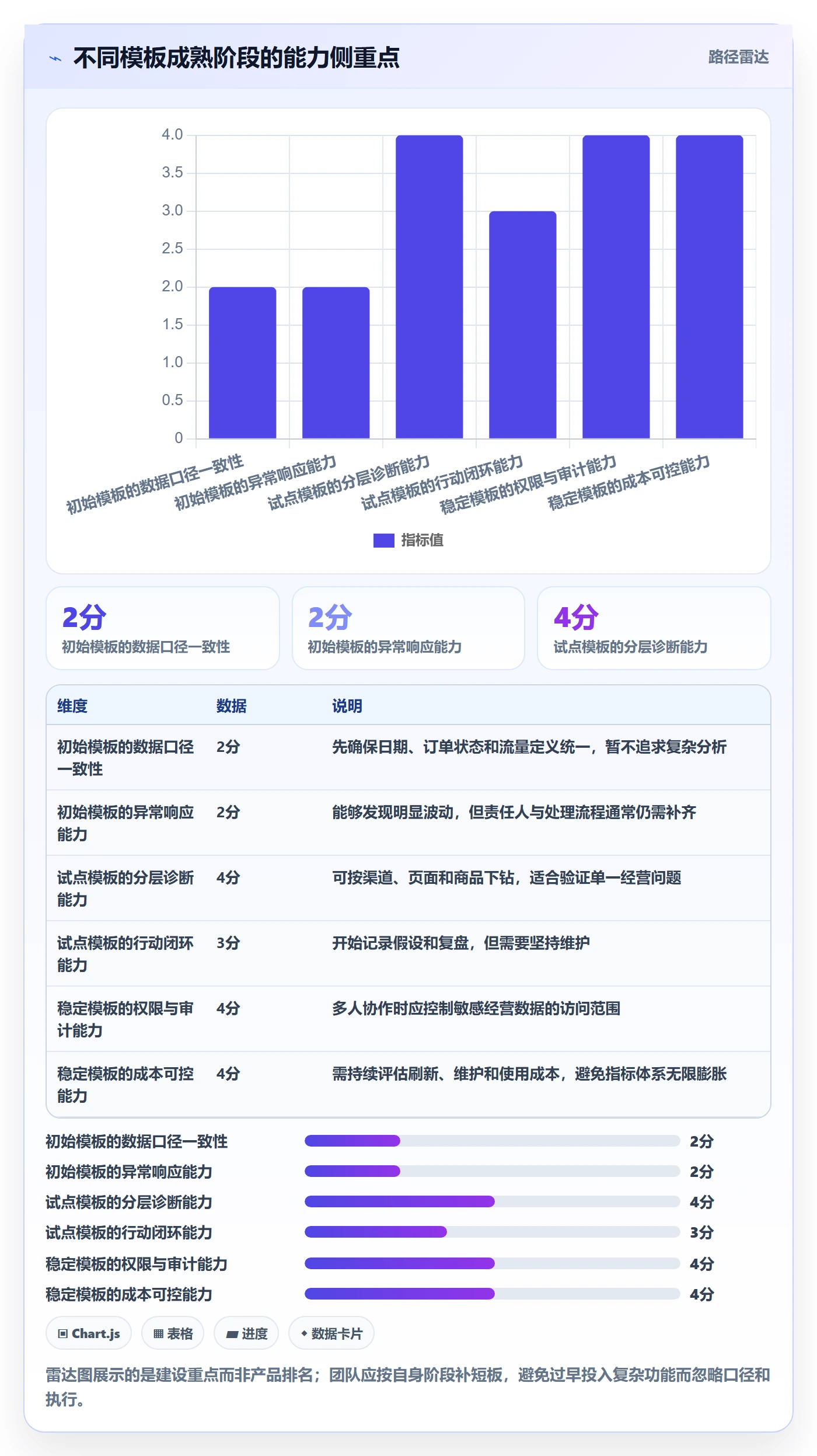
Task: Click the 3分 progress value label
Action: [x=701, y=1232]
